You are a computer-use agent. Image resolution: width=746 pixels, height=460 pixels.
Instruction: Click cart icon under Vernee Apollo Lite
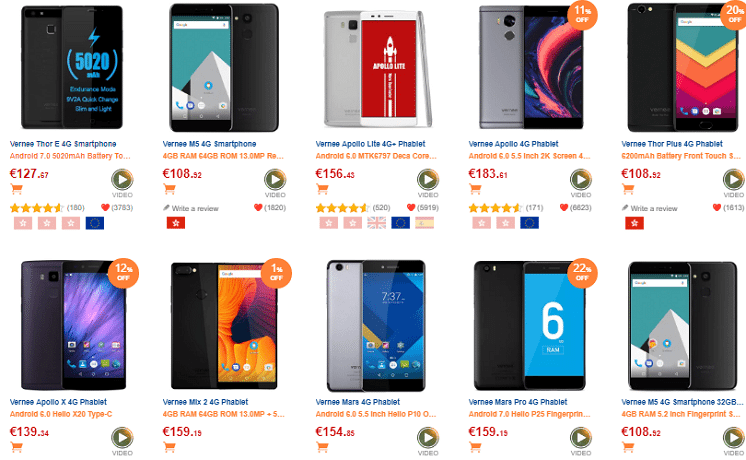coord(323,189)
